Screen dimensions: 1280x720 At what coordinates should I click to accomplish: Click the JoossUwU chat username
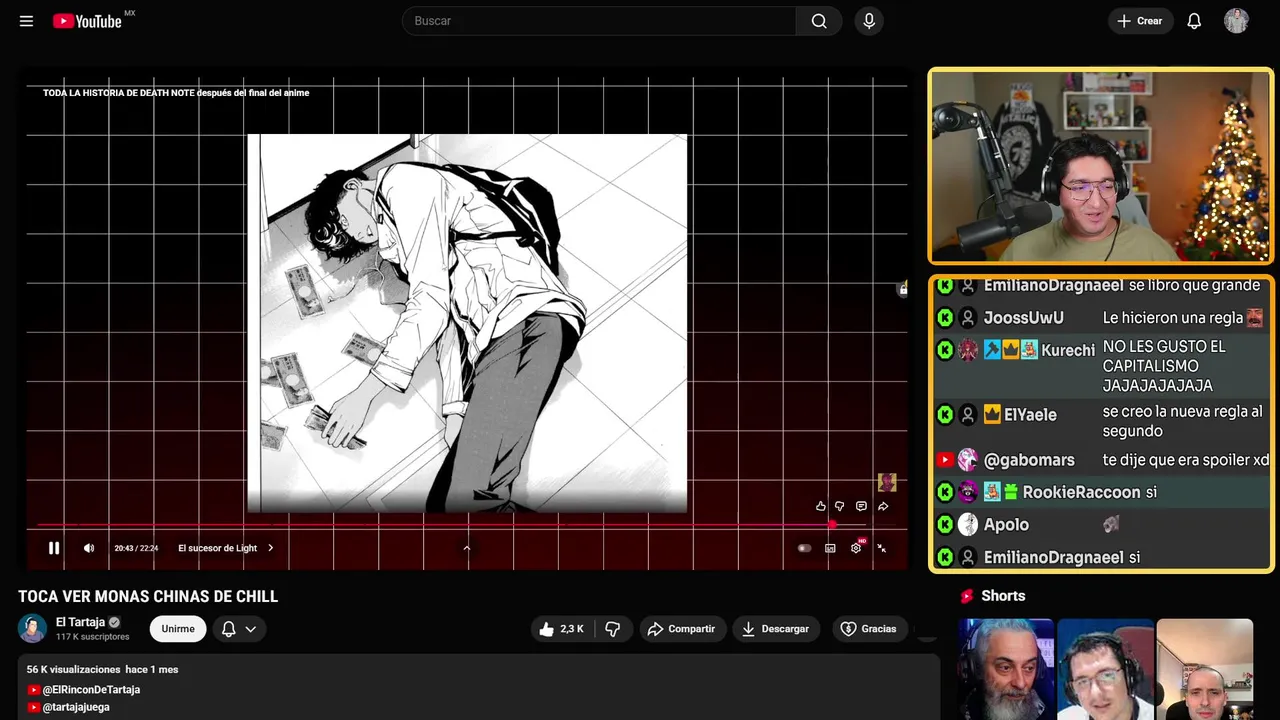1024,318
